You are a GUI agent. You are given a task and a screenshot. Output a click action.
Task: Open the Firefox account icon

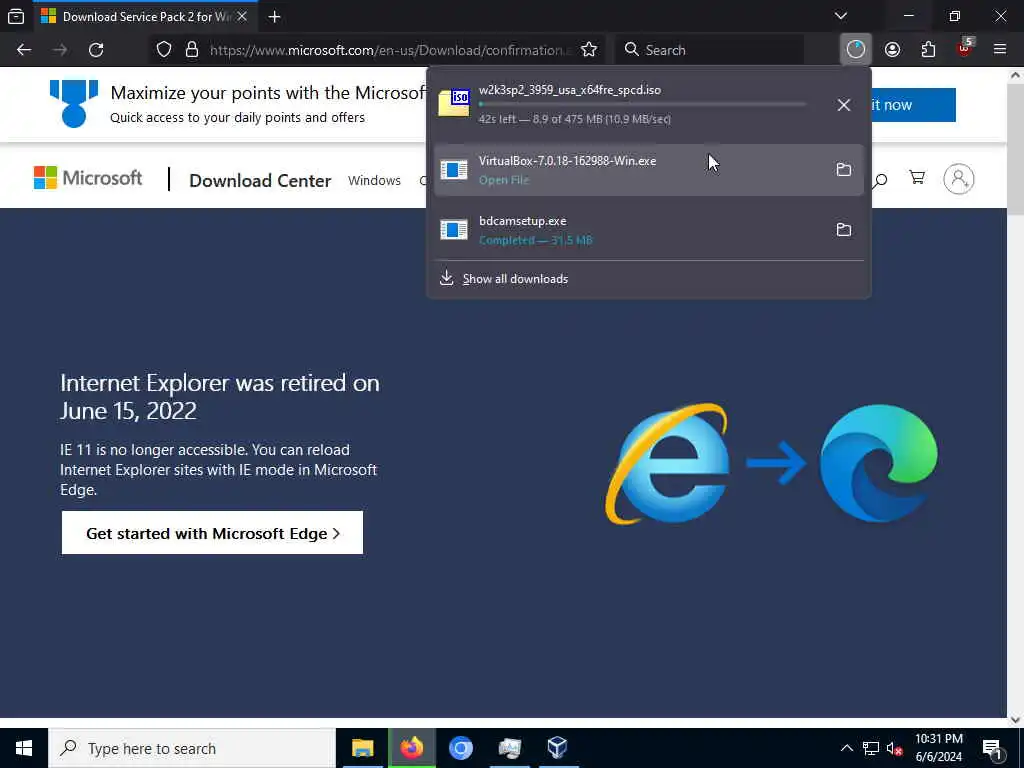[892, 50]
